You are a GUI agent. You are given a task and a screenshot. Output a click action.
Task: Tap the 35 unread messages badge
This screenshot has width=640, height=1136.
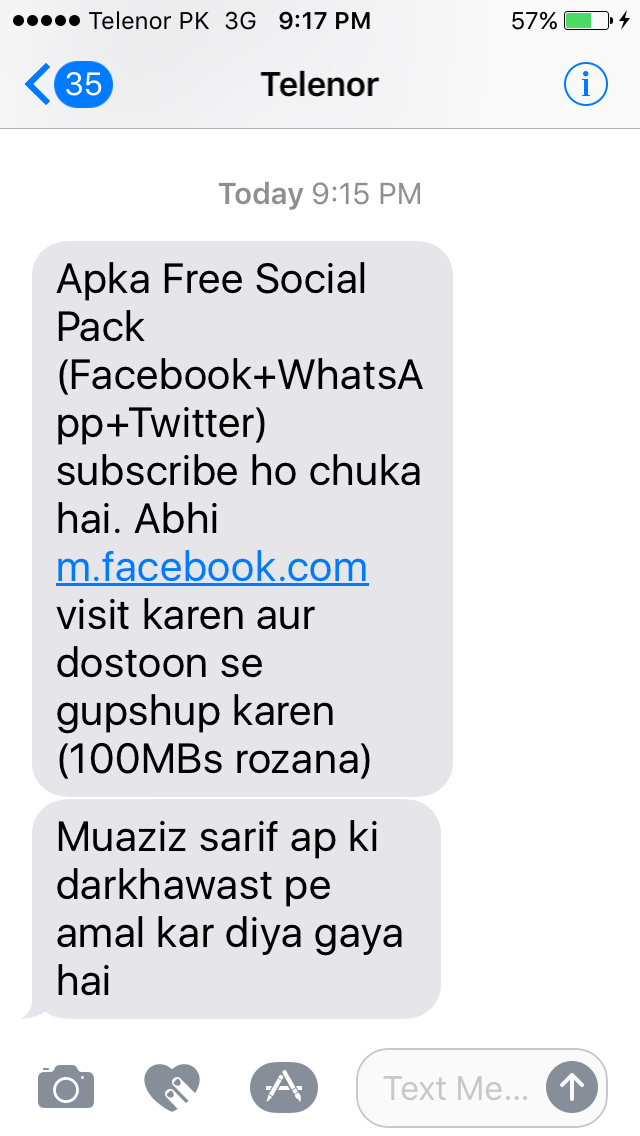coord(83,84)
